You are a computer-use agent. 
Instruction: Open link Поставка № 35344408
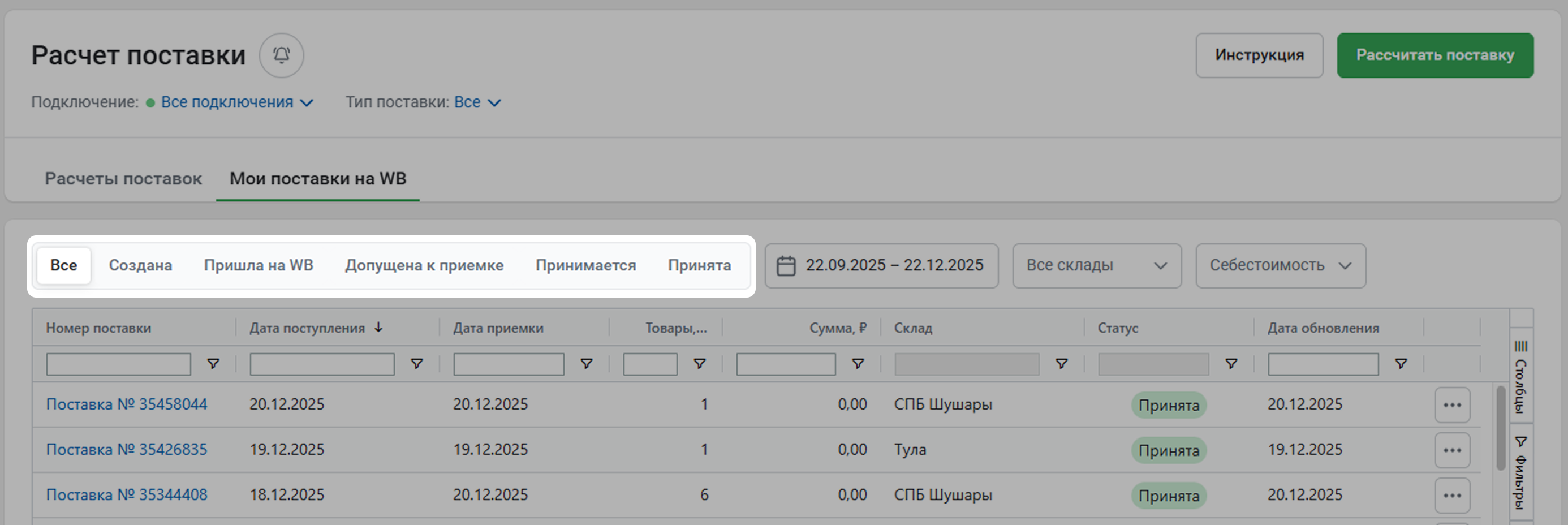pos(127,494)
